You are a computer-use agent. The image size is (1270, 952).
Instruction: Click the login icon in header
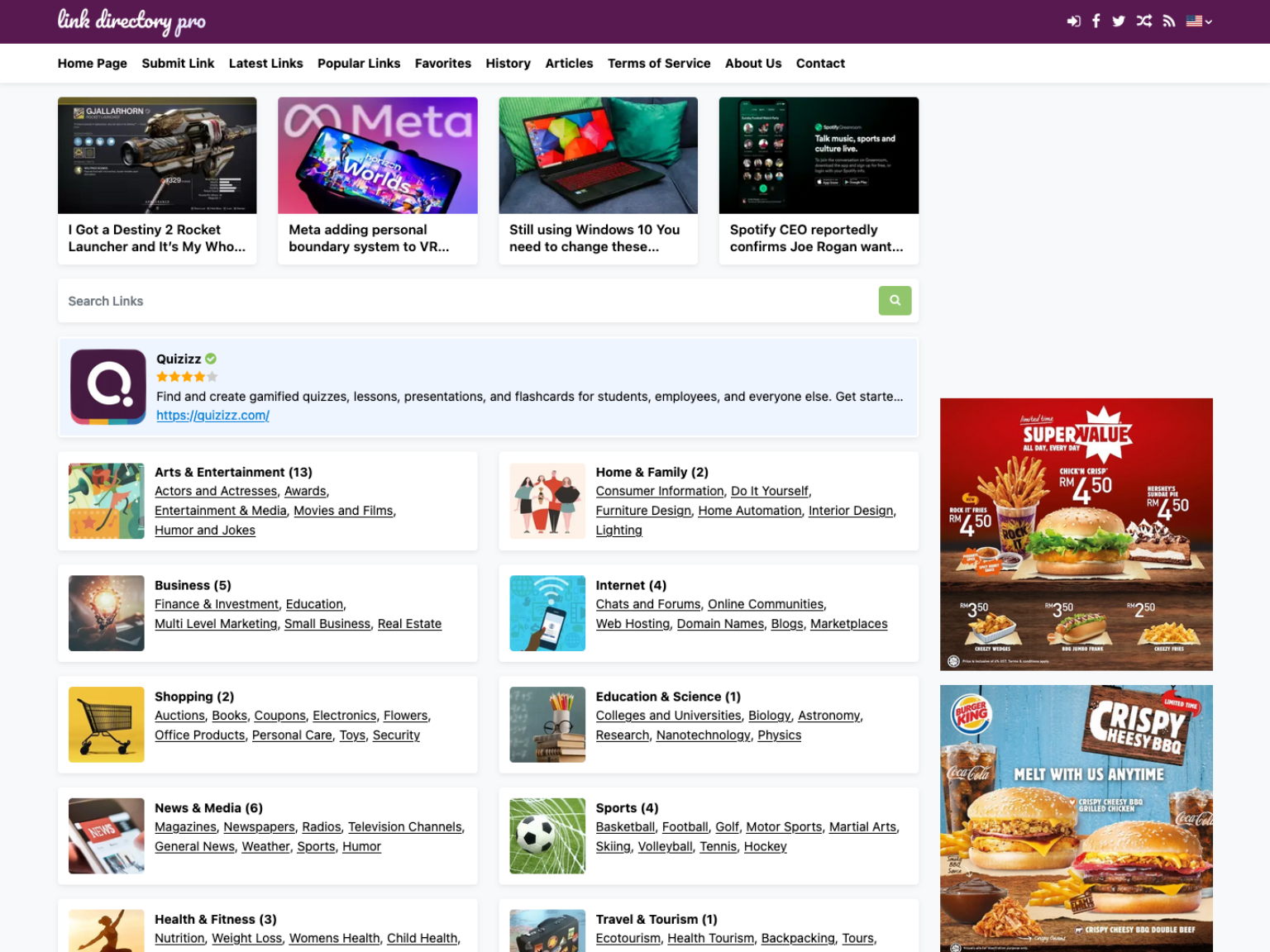point(1073,21)
